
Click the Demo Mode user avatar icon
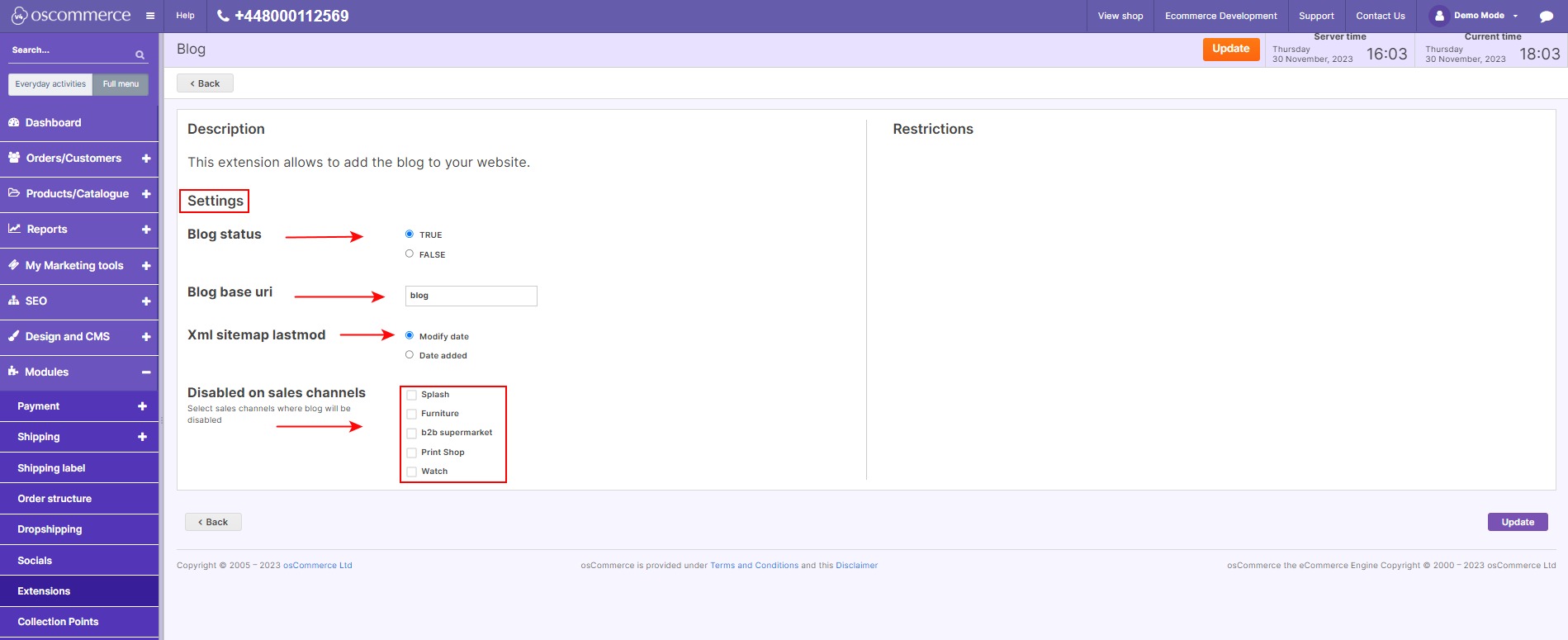click(x=1439, y=16)
